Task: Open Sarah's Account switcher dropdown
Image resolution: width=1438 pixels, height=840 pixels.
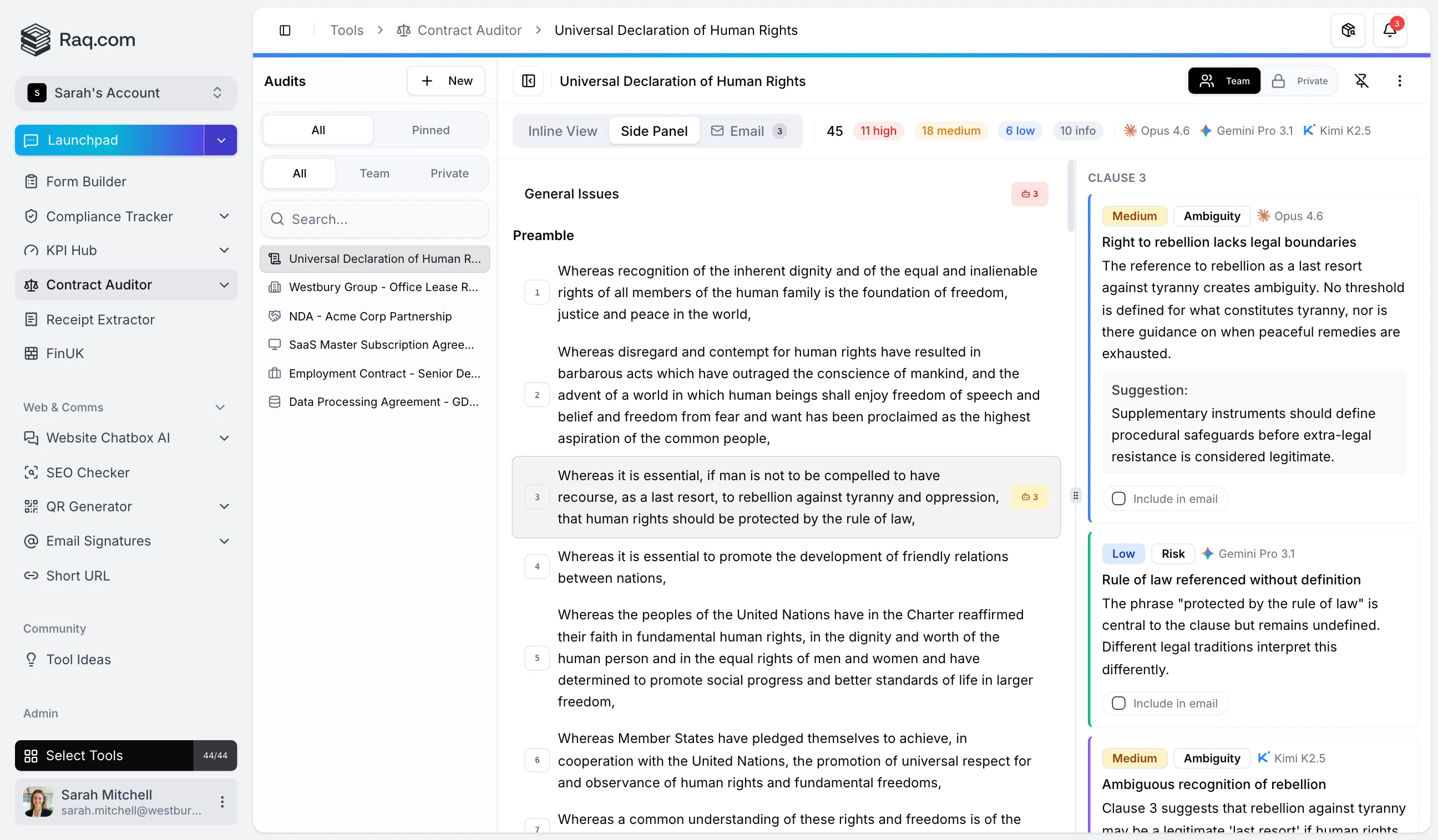Action: pos(125,93)
